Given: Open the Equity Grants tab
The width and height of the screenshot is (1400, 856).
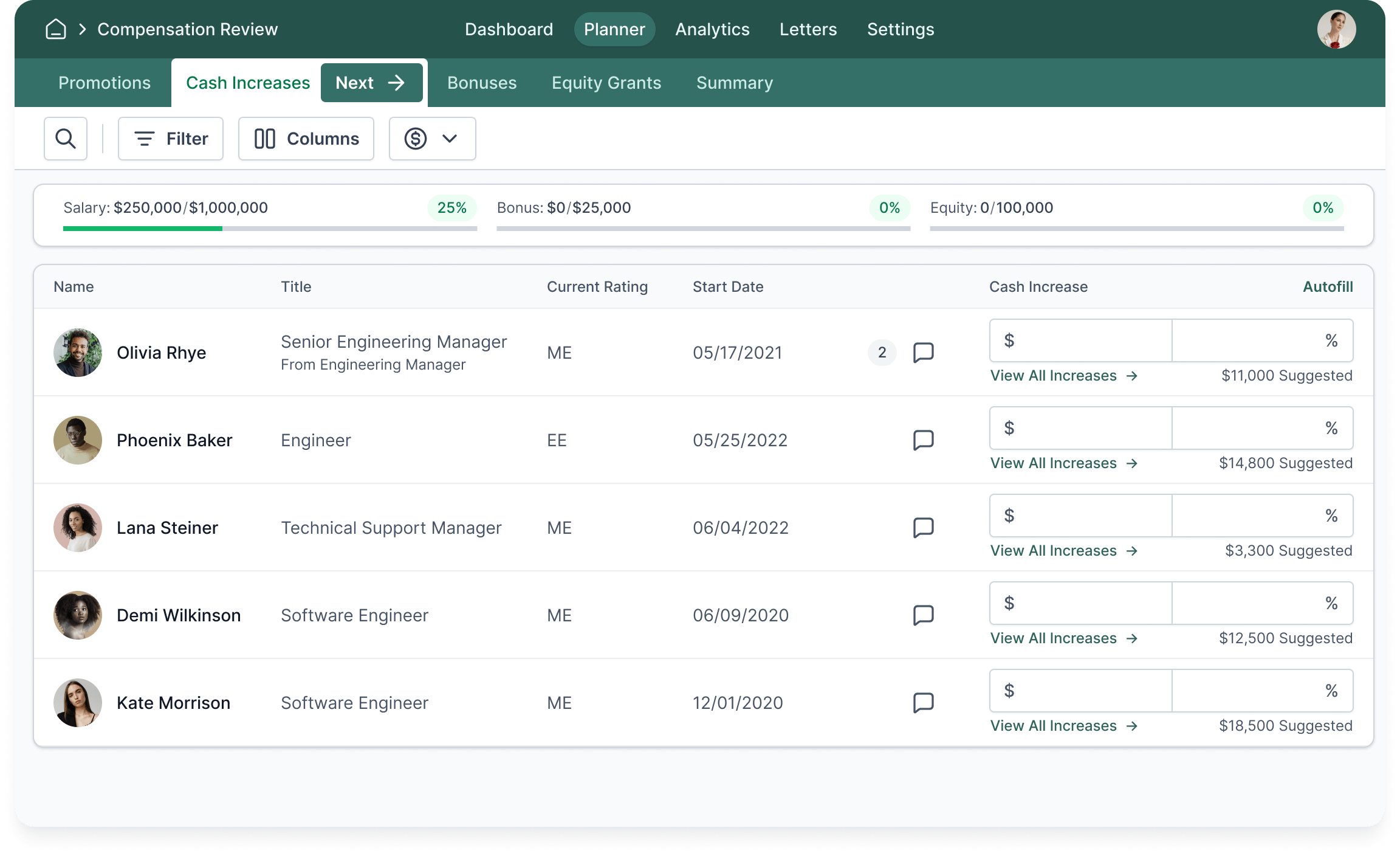Looking at the screenshot, I should point(606,83).
